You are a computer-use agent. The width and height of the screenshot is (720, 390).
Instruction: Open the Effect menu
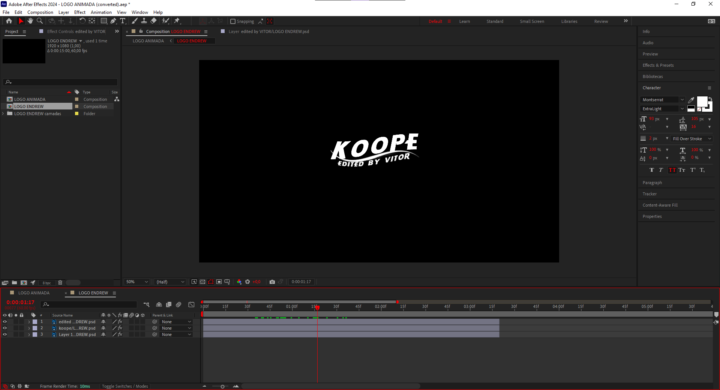[x=79, y=12]
